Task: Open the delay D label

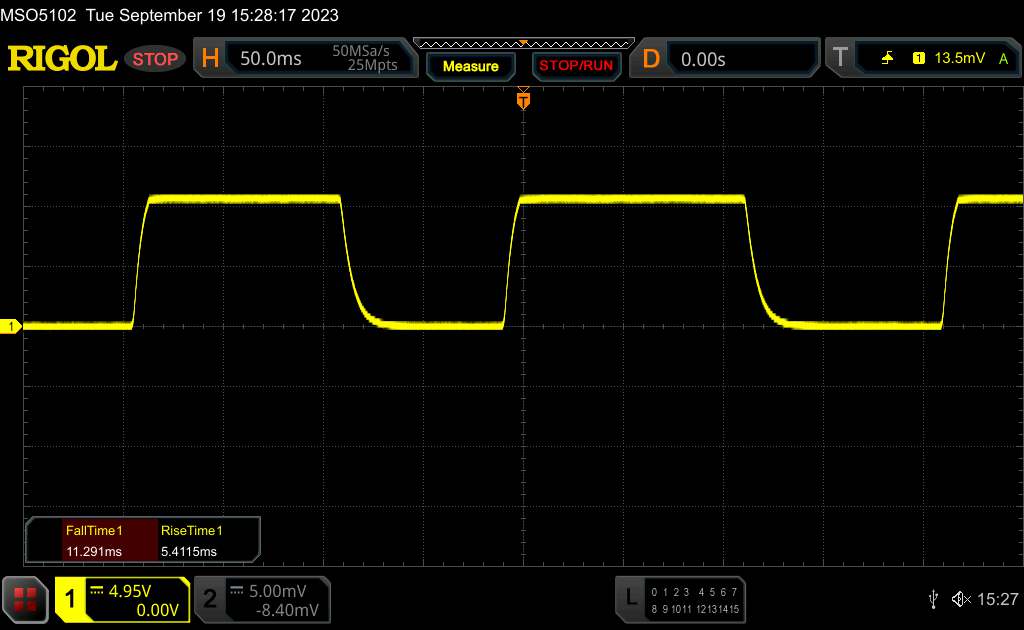Action: click(650, 59)
